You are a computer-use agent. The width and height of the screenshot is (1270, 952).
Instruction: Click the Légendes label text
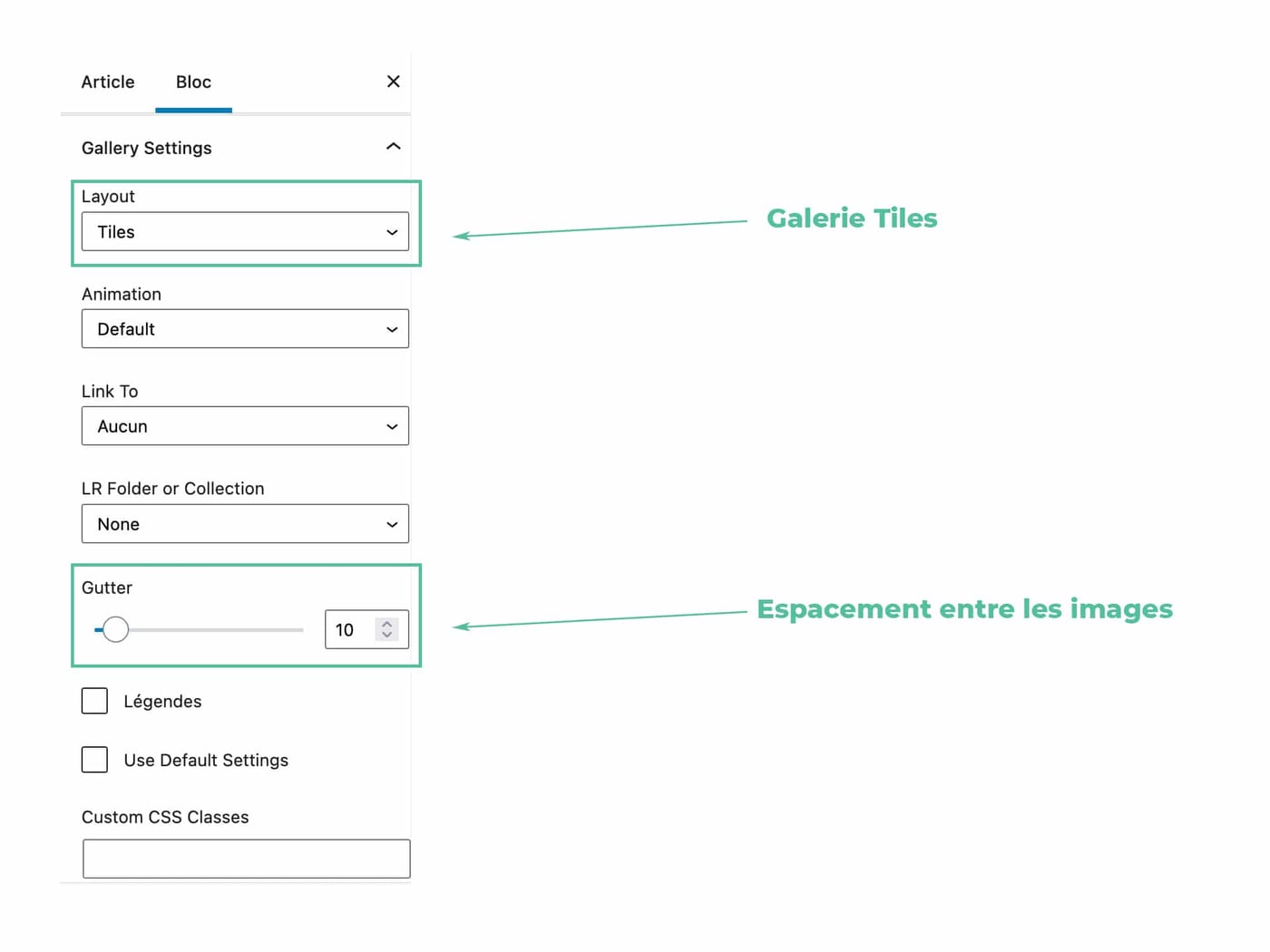(162, 702)
